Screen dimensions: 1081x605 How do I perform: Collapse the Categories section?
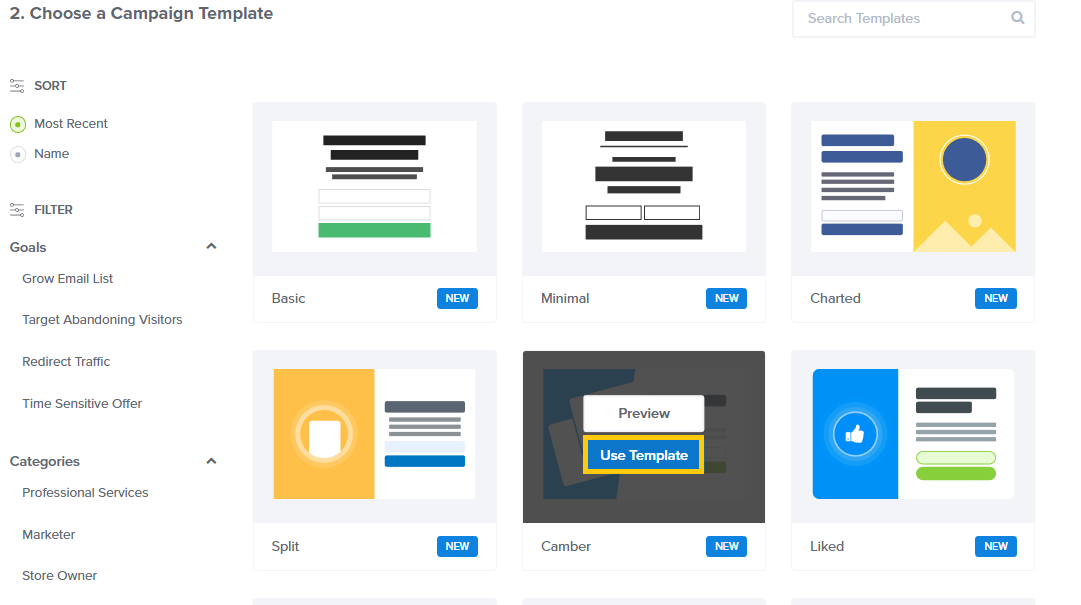point(211,461)
